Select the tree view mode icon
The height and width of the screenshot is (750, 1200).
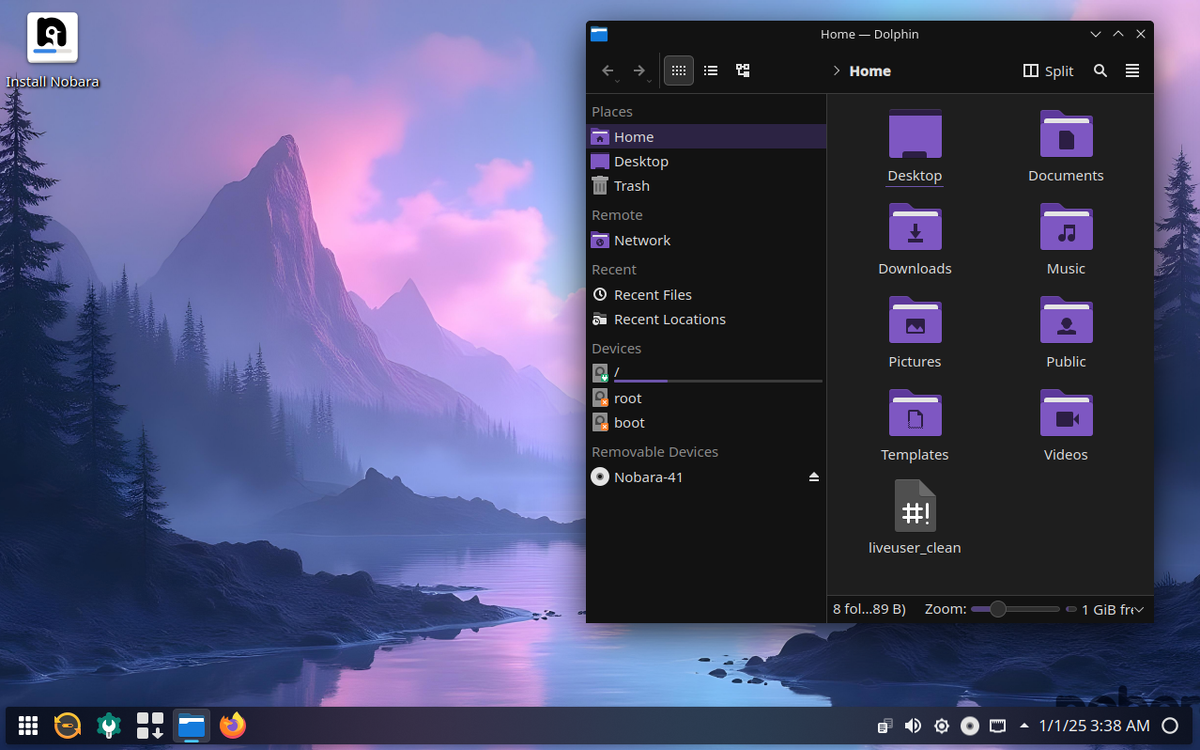pyautogui.click(x=742, y=70)
